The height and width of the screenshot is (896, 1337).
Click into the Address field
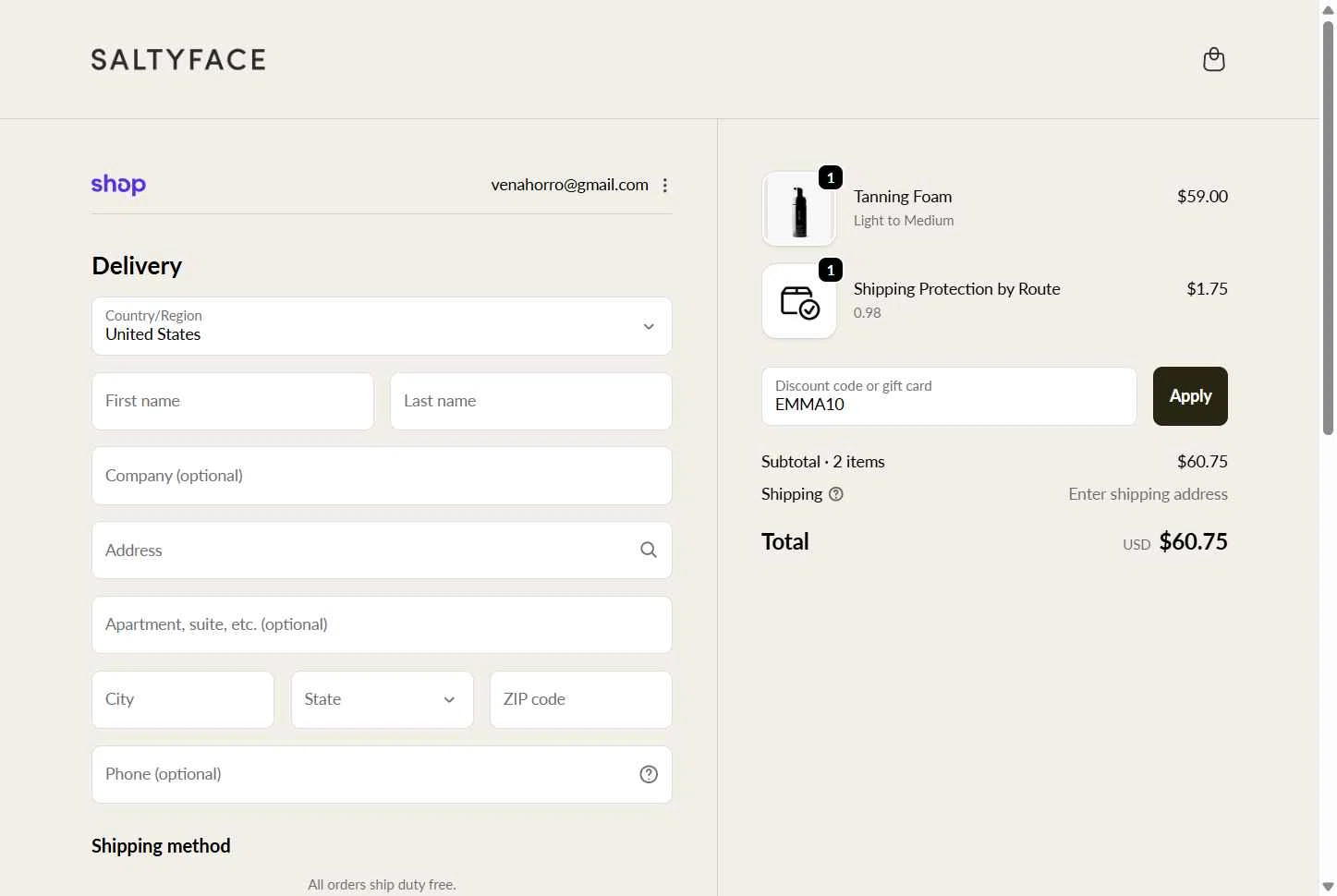point(382,550)
